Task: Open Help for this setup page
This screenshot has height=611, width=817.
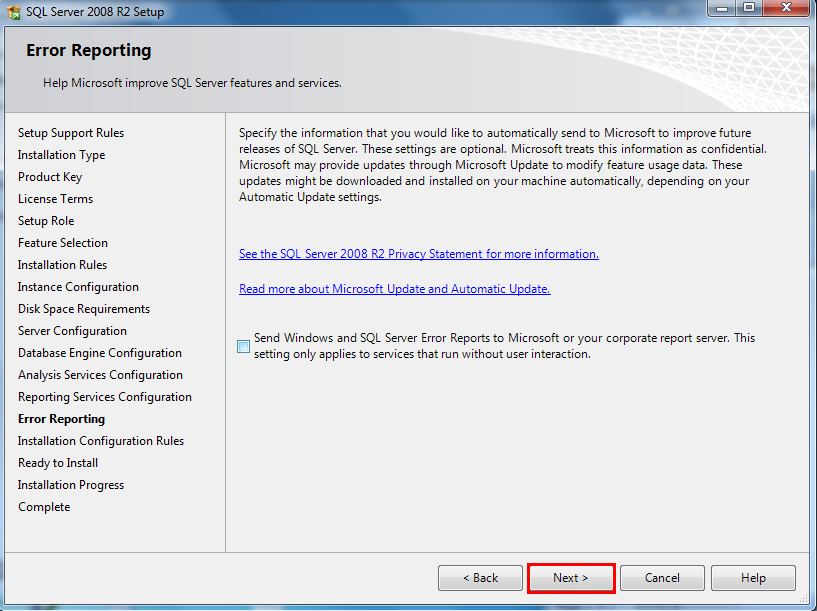Action: [753, 578]
